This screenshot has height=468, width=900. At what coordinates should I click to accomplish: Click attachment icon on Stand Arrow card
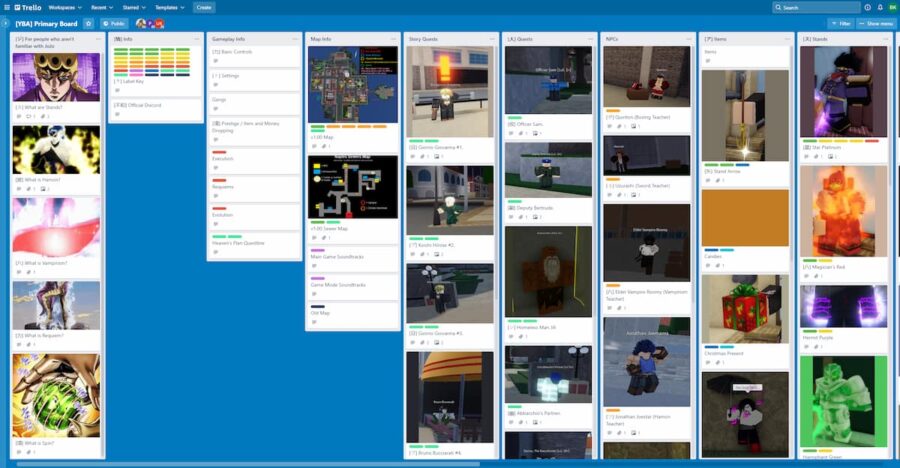pos(719,180)
